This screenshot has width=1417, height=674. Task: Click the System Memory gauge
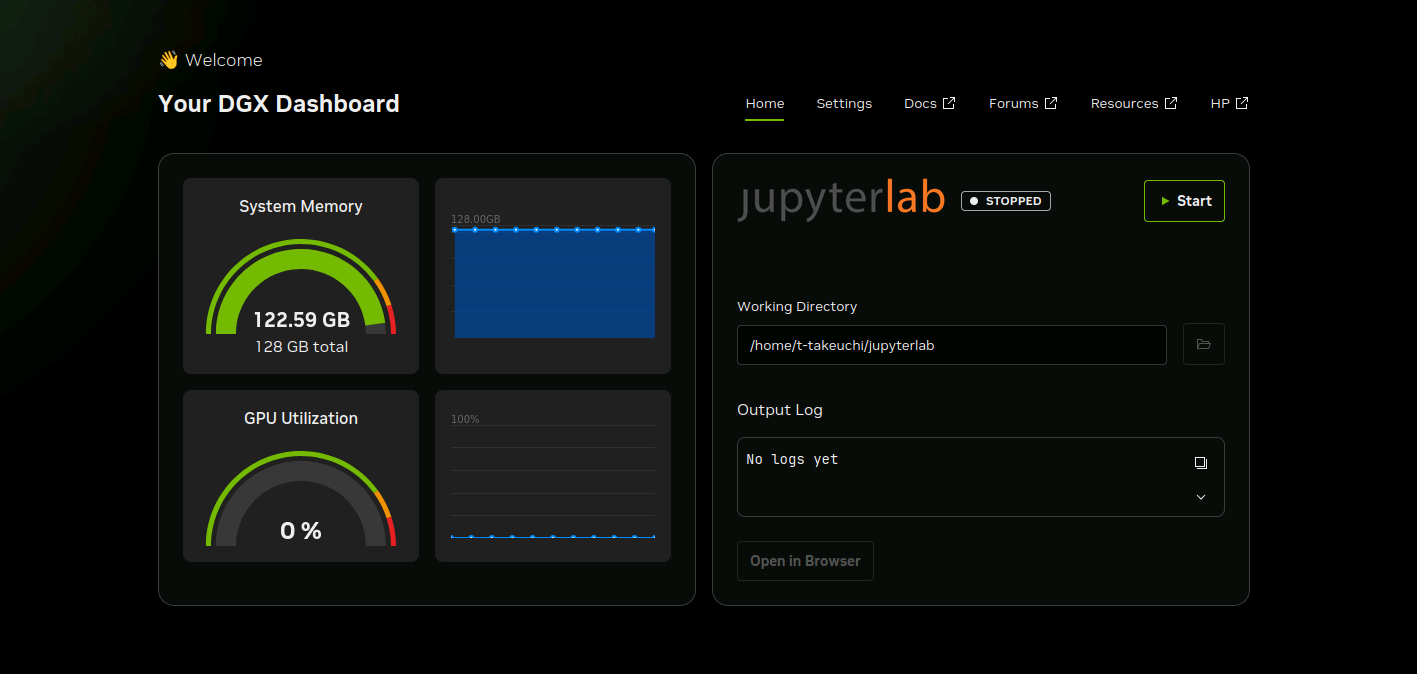pyautogui.click(x=301, y=290)
